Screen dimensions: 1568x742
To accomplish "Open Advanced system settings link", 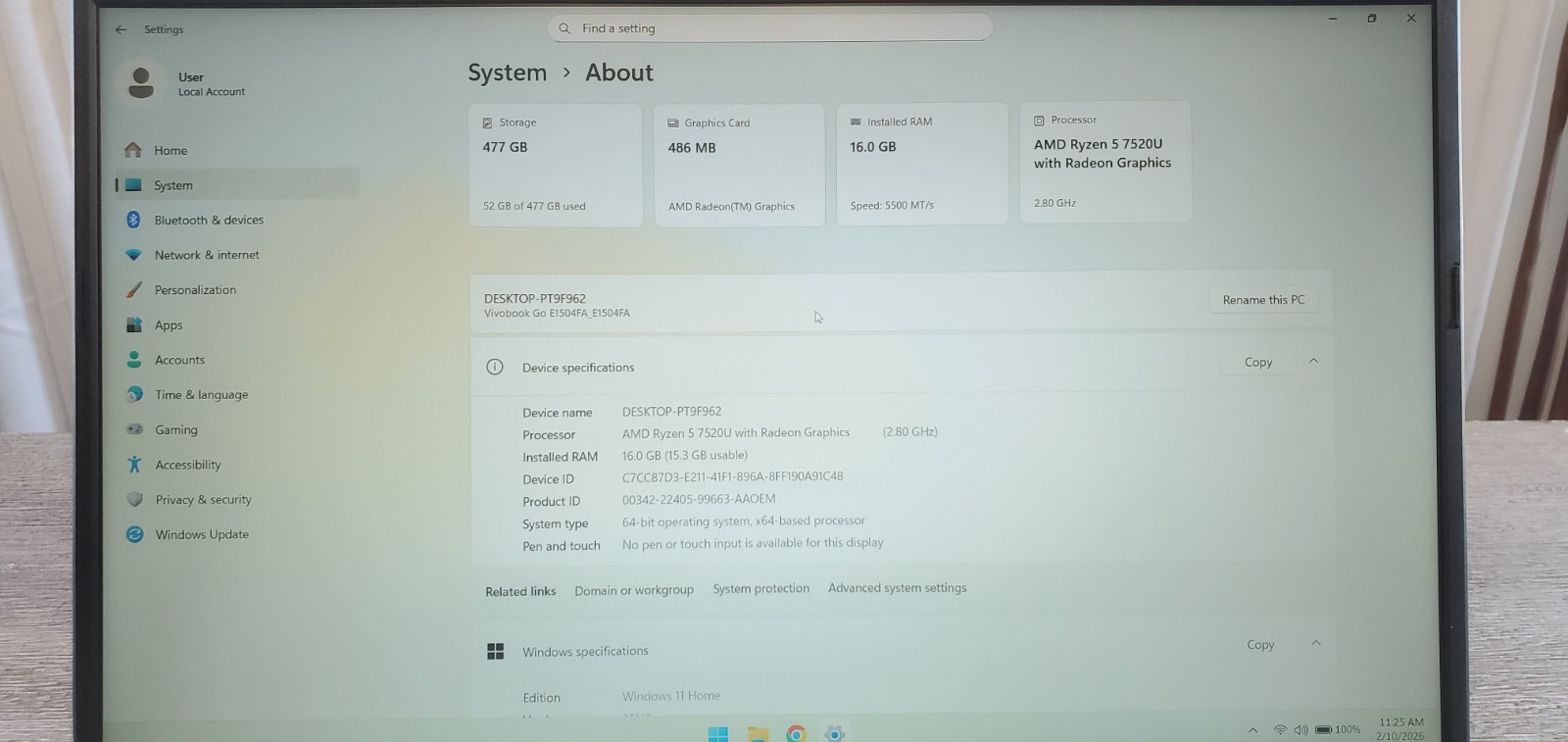I will [898, 587].
